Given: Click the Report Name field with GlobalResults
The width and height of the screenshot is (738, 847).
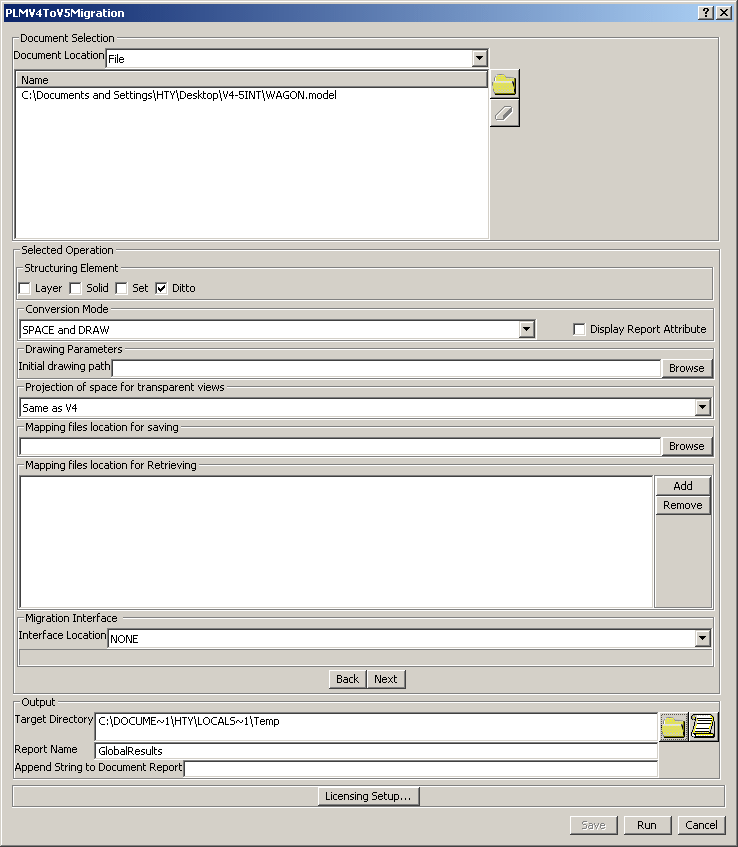Looking at the screenshot, I should click(x=377, y=751).
